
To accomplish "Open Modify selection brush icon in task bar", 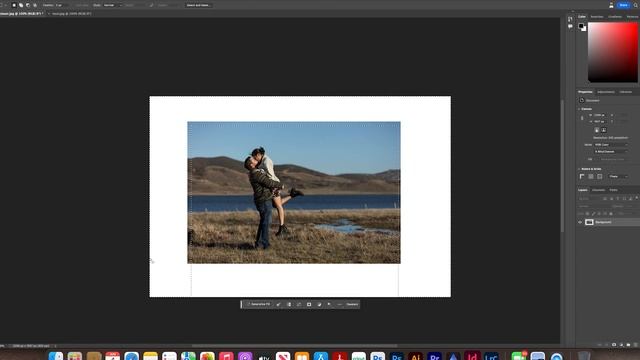I will [279, 304].
